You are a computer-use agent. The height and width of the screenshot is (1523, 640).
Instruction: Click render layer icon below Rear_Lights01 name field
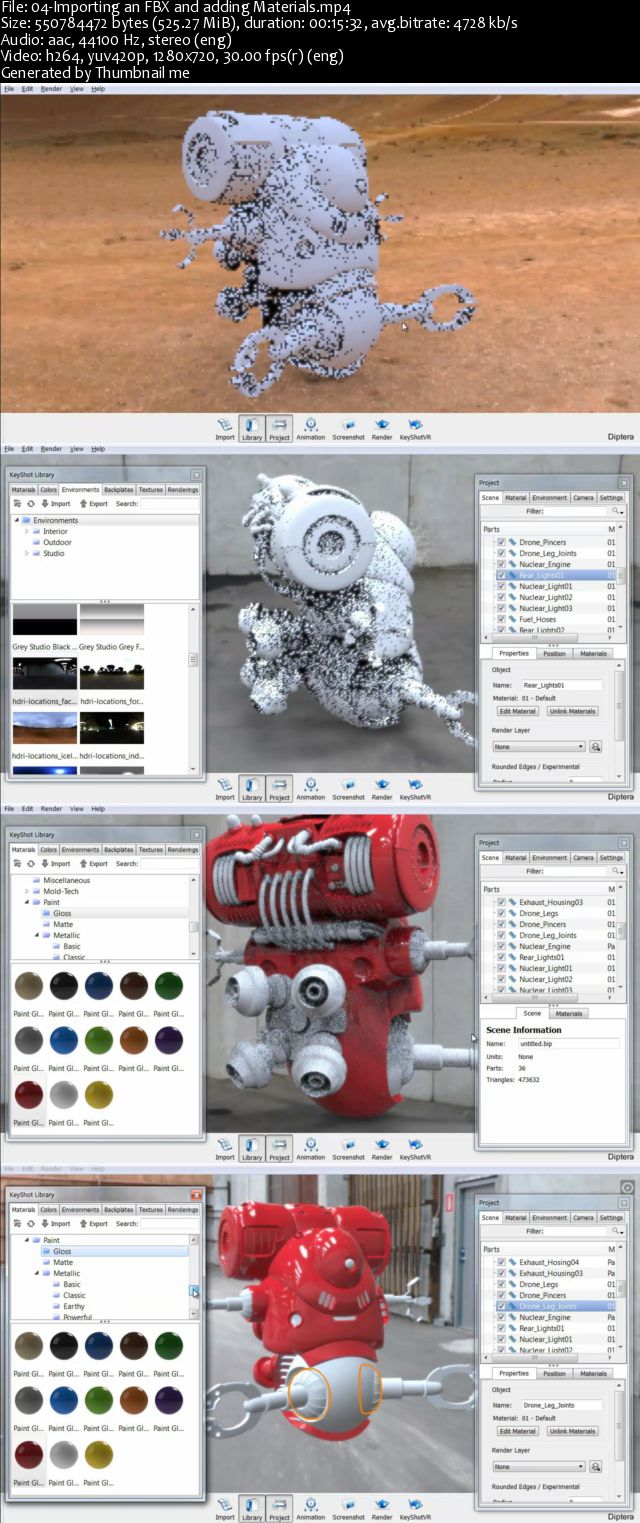point(595,746)
